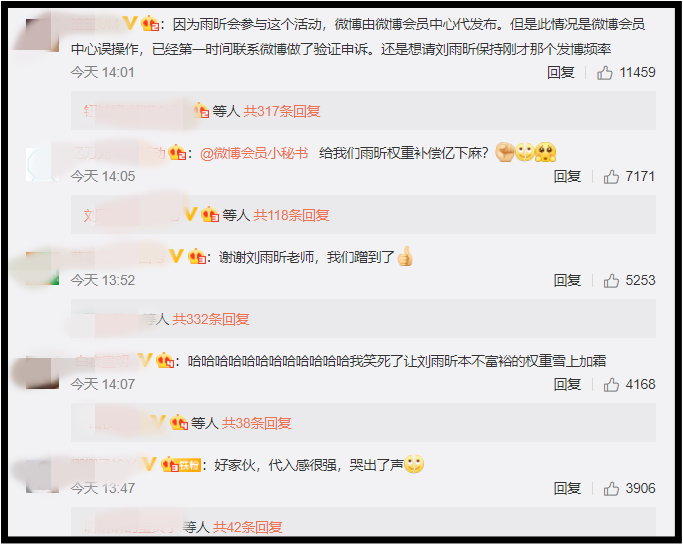
Task: Click 回复 on the 14:05 comment
Action: pyautogui.click(x=568, y=176)
